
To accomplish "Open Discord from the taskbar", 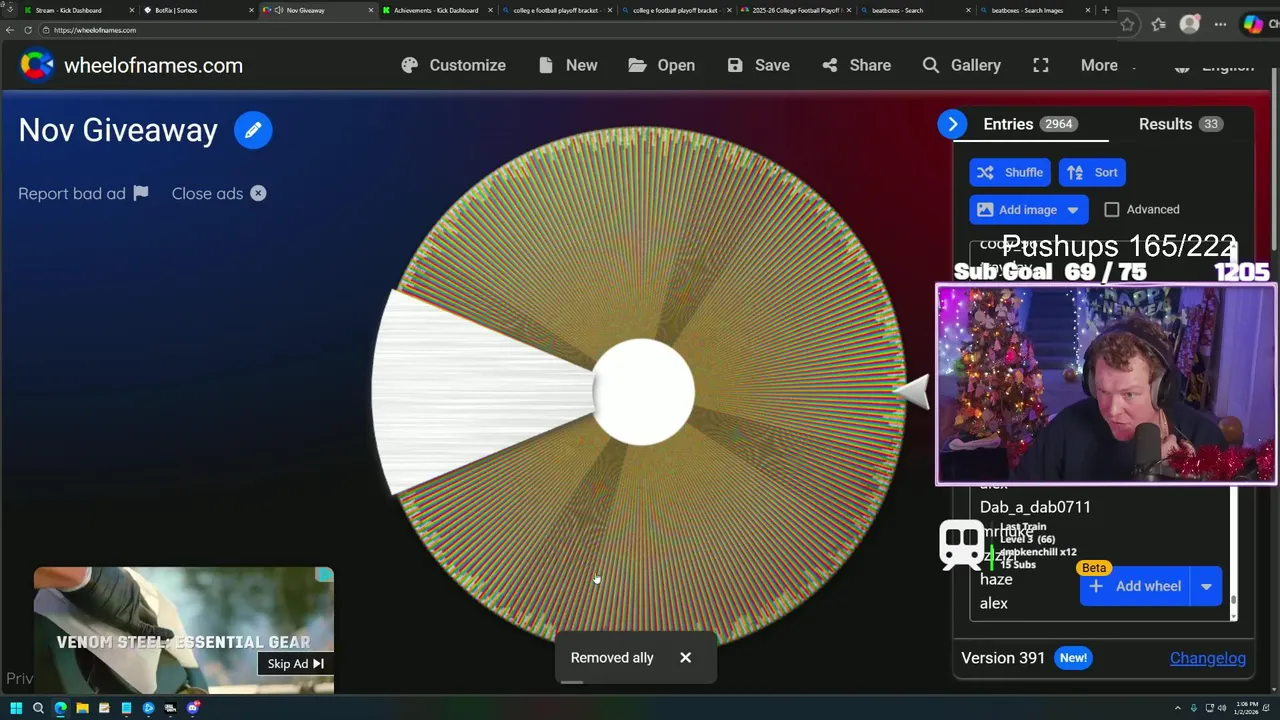I will coord(193,708).
